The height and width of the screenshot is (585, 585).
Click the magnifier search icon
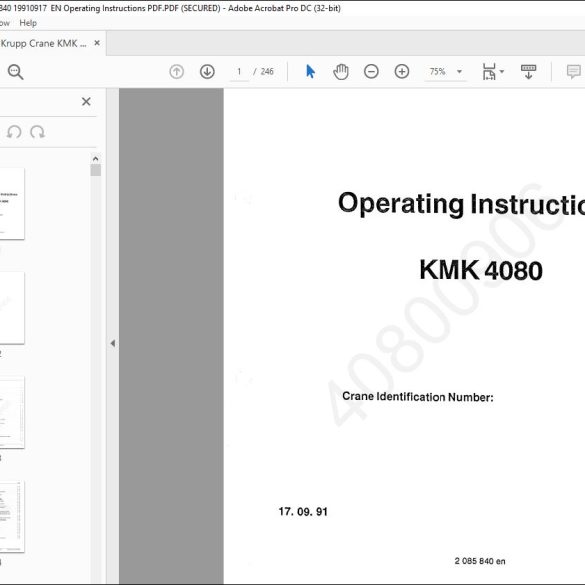(16, 72)
